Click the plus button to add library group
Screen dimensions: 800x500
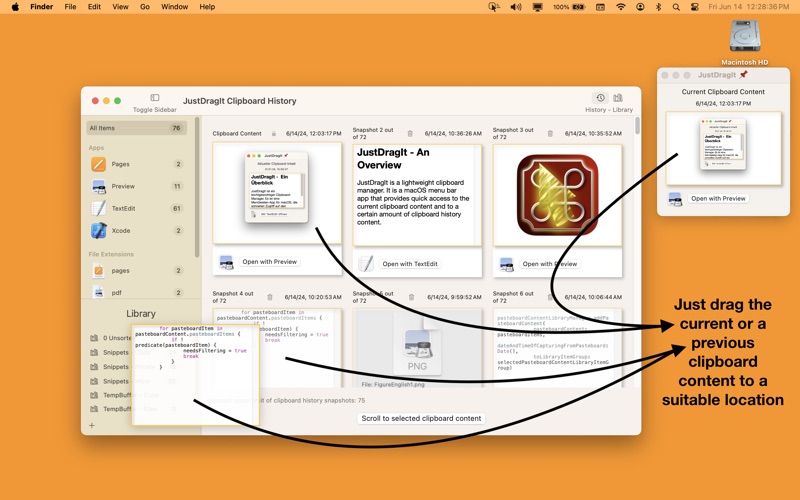point(92,426)
